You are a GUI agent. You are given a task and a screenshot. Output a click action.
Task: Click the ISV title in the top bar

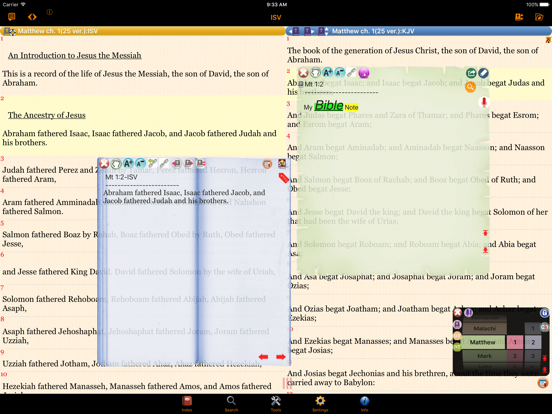[276, 17]
